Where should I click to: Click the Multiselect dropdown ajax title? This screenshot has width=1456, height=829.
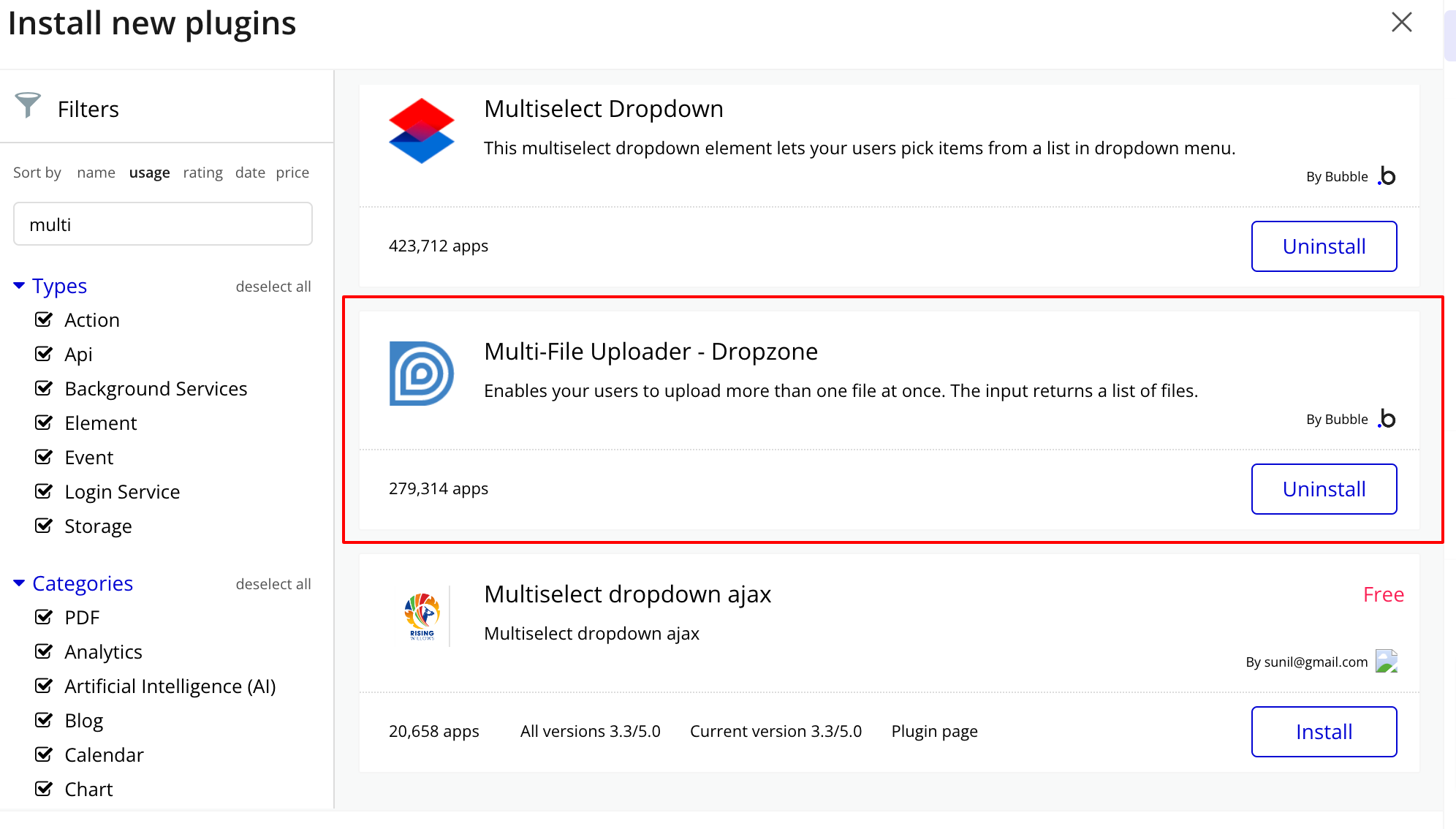click(627, 594)
